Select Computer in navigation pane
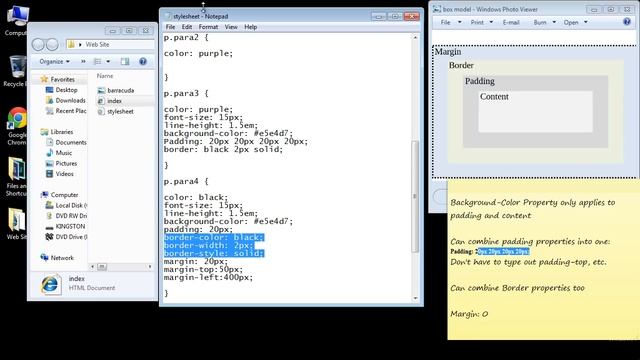The width and height of the screenshot is (640, 360). (x=64, y=195)
